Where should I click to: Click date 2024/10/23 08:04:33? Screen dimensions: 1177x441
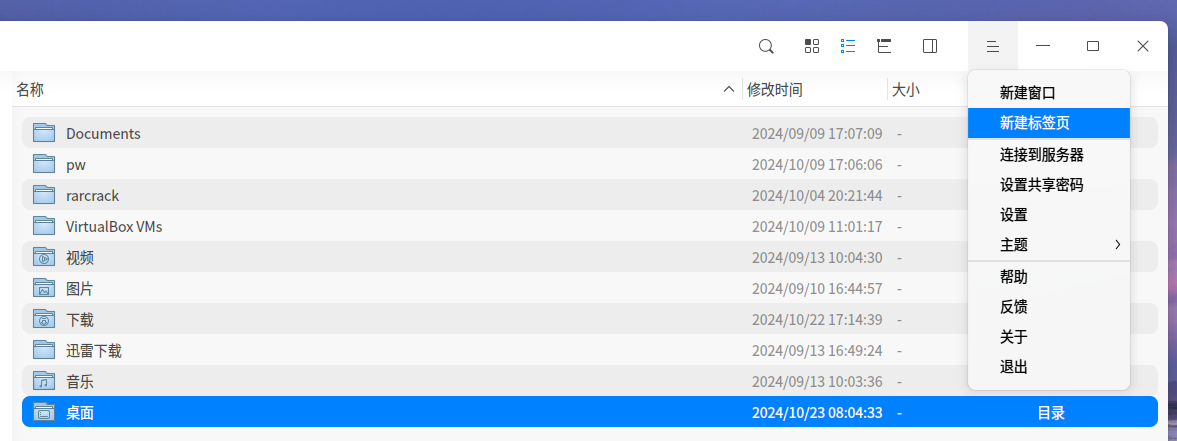pos(817,412)
